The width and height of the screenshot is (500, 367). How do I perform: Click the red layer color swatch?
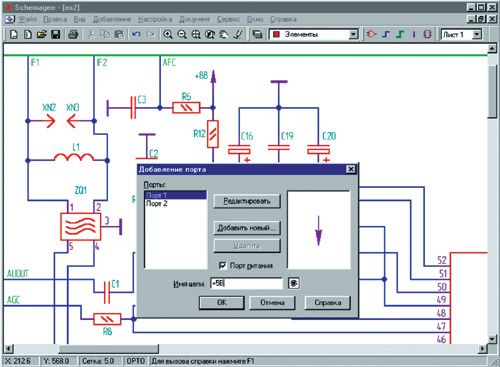point(276,34)
